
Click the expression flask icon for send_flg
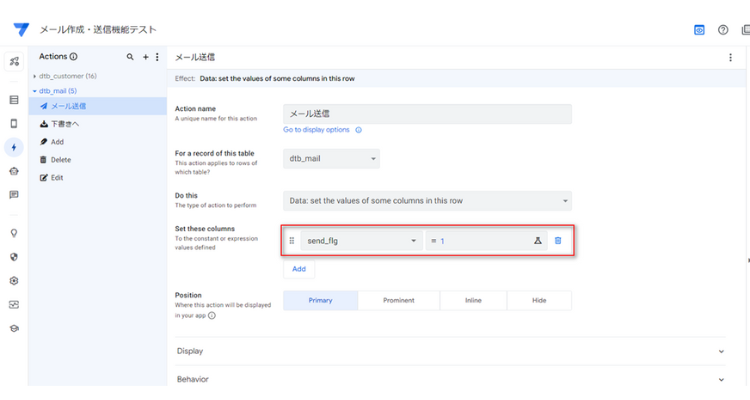(x=538, y=241)
